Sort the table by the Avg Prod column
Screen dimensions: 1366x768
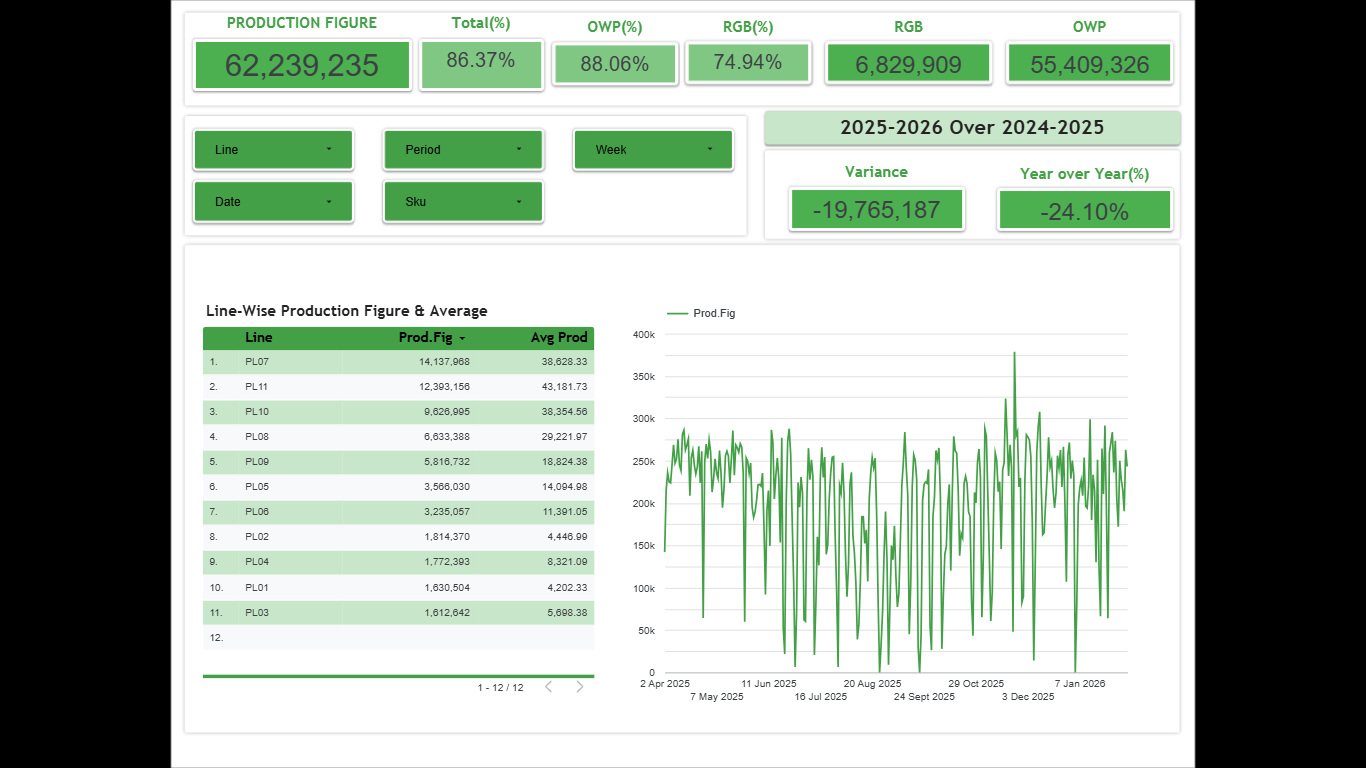click(x=559, y=337)
